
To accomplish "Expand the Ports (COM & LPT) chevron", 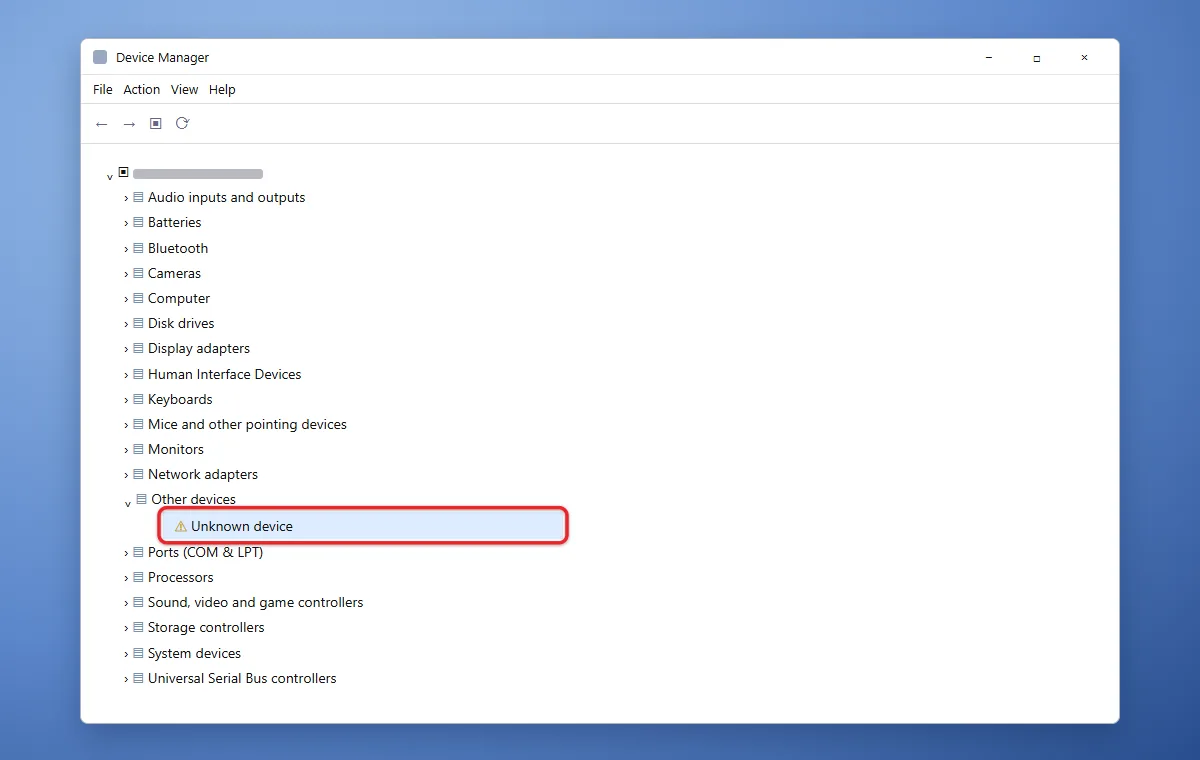I will 127,553.
